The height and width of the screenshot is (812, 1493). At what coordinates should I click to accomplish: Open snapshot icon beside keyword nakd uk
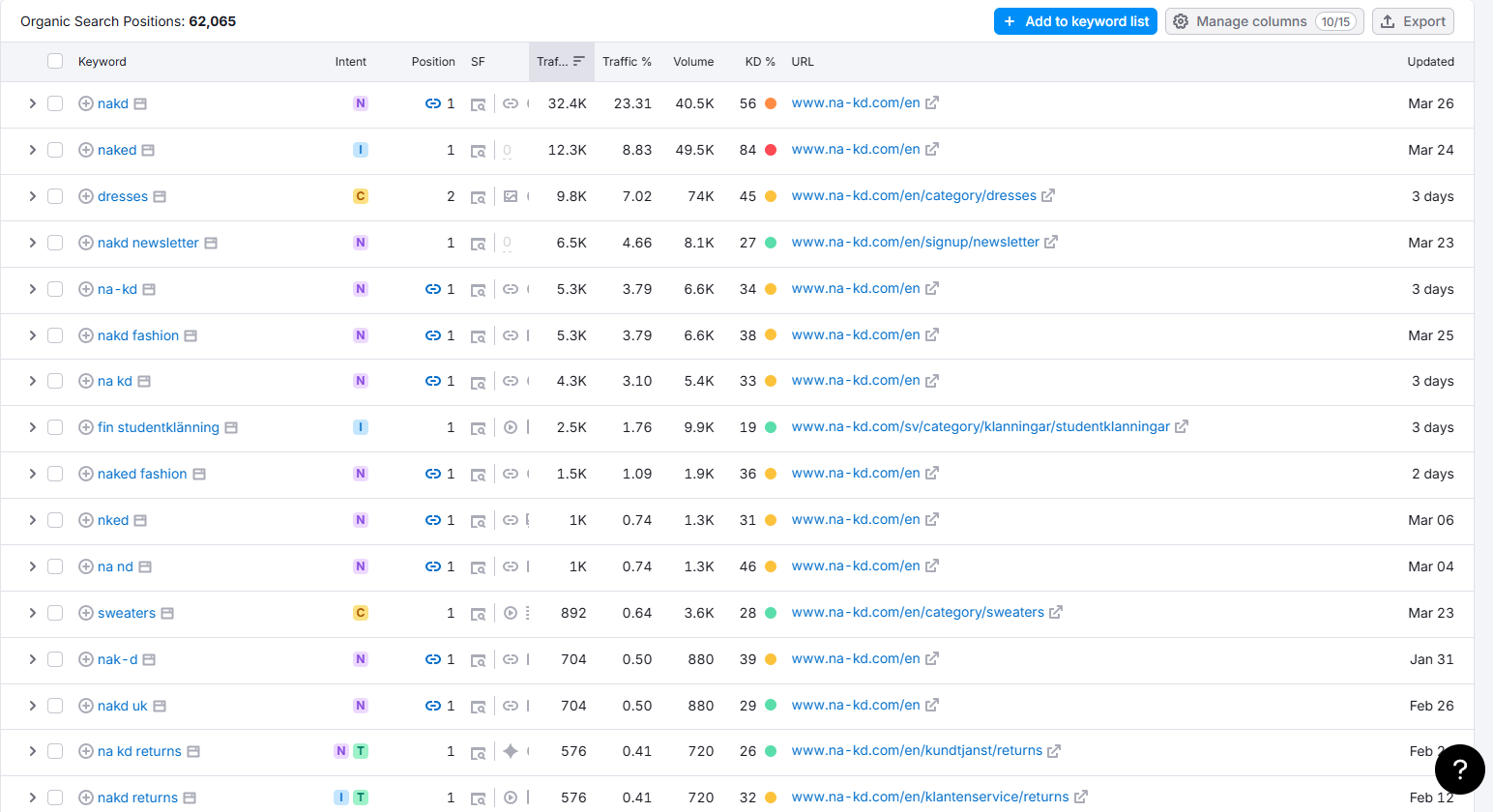[x=160, y=706]
